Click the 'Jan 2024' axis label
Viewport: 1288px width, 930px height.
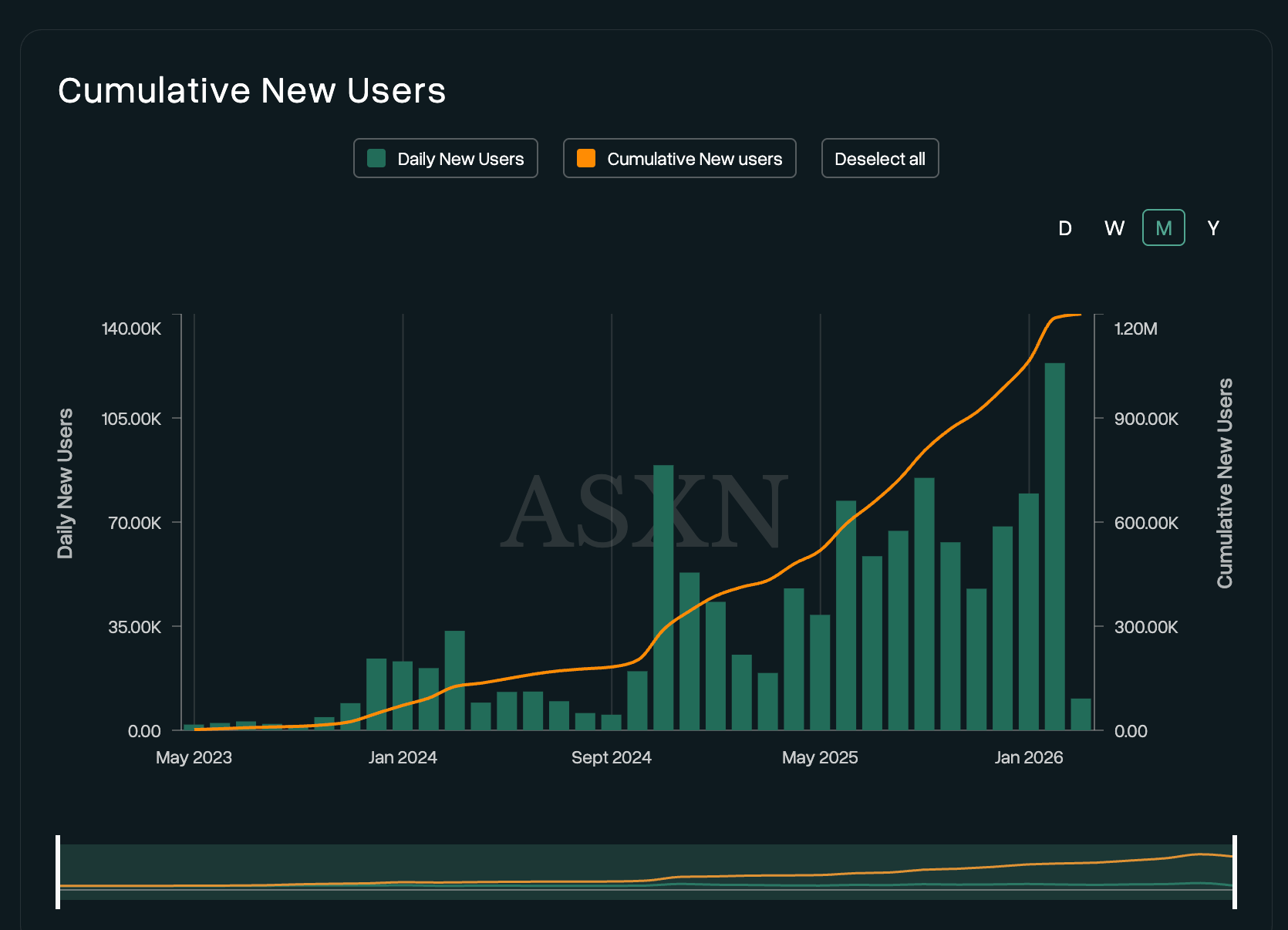pyautogui.click(x=403, y=757)
